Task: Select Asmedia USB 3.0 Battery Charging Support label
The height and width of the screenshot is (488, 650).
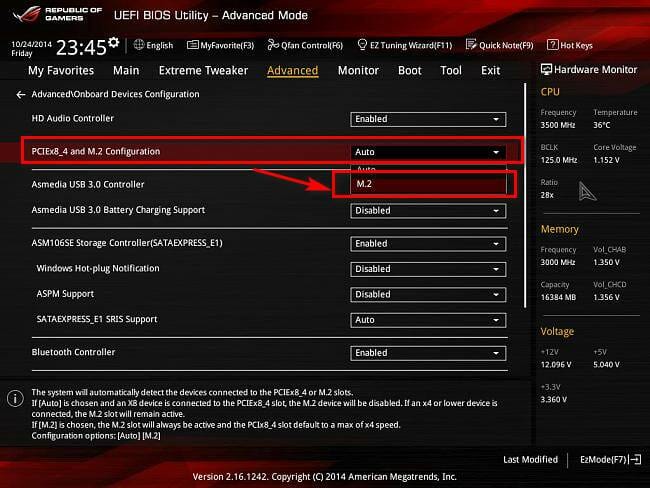Action: pyautogui.click(x=118, y=210)
